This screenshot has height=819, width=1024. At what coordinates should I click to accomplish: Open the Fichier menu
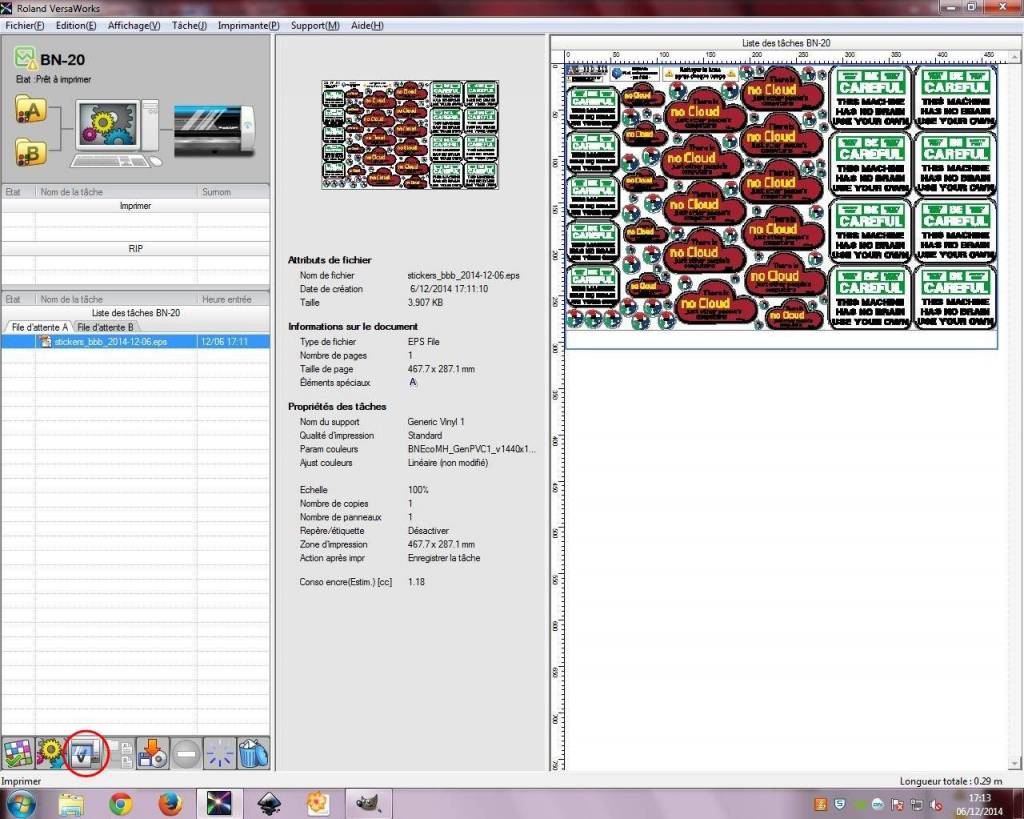click(x=24, y=25)
